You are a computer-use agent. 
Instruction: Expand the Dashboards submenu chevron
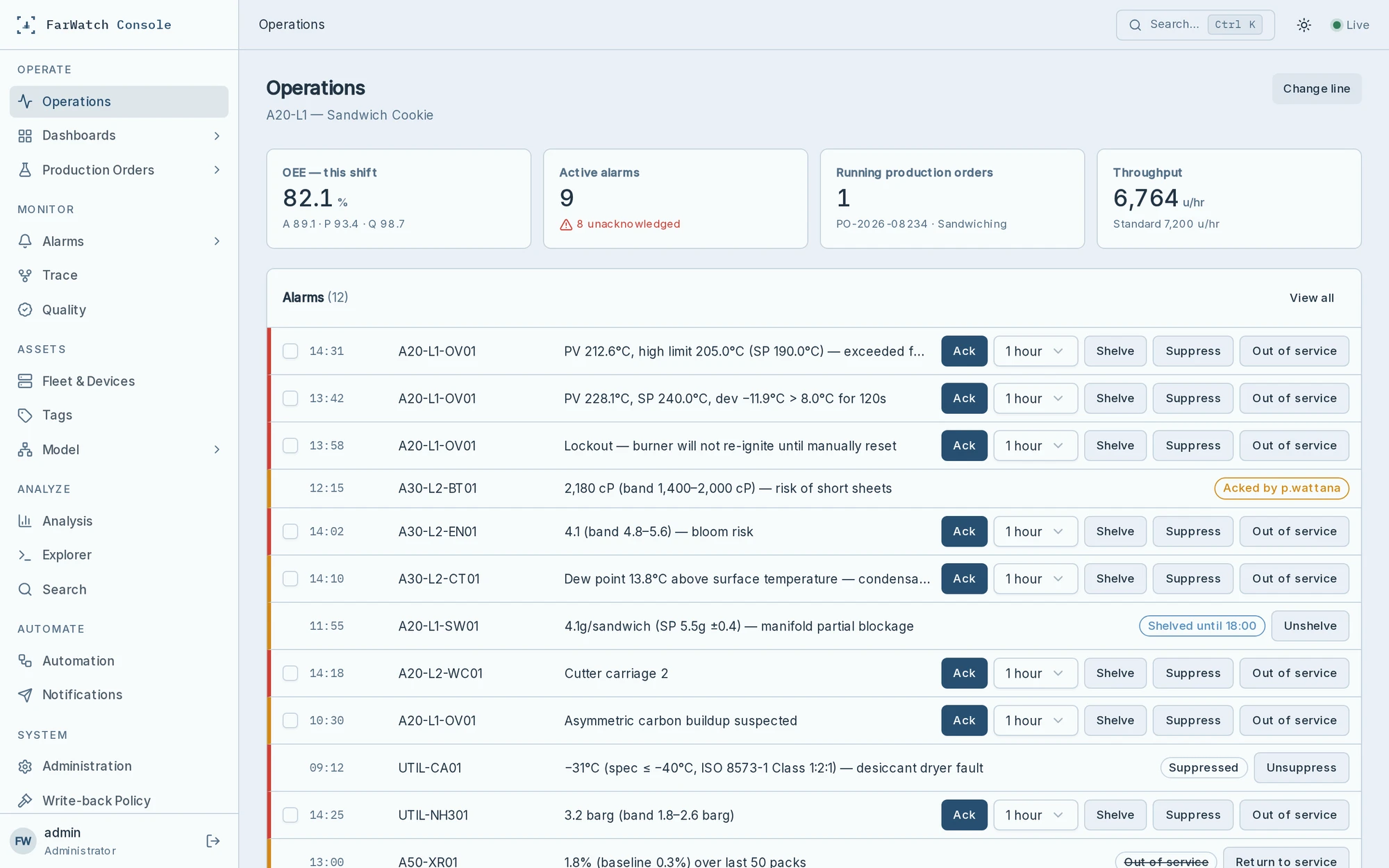tap(217, 136)
